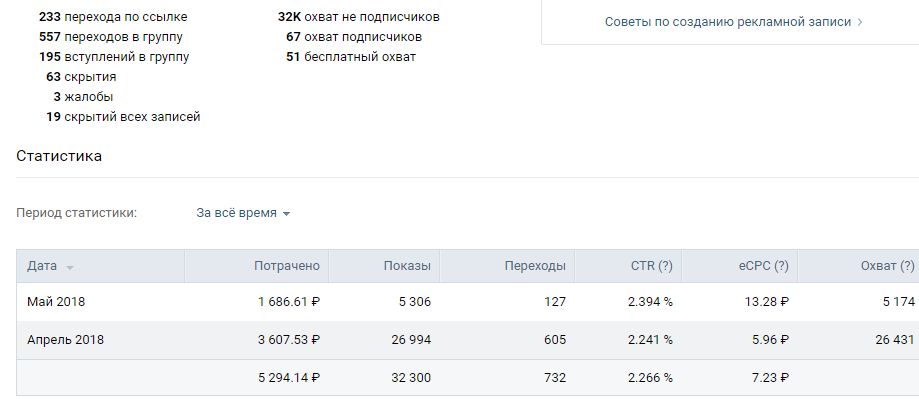Sort table by Потрачено column

click(287, 266)
